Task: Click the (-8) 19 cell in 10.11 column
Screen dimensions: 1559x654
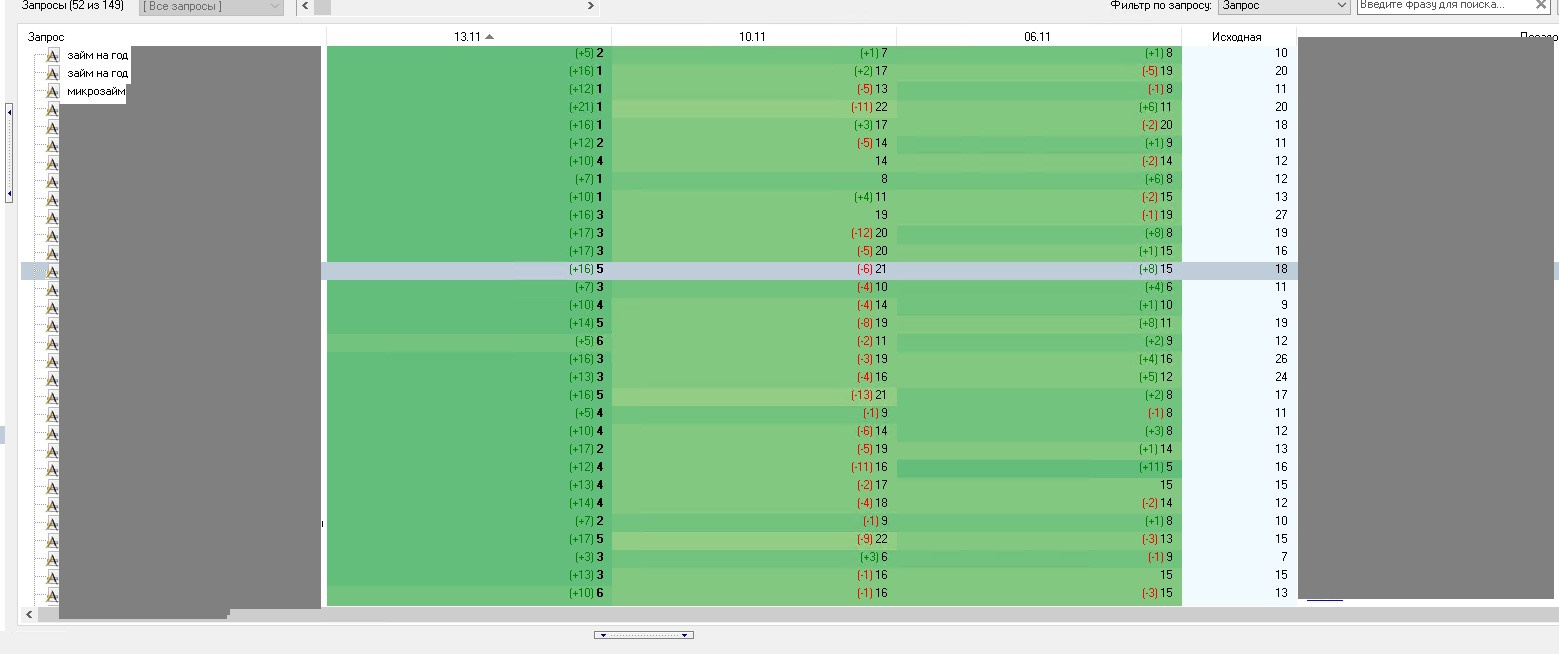Action: tap(754, 323)
